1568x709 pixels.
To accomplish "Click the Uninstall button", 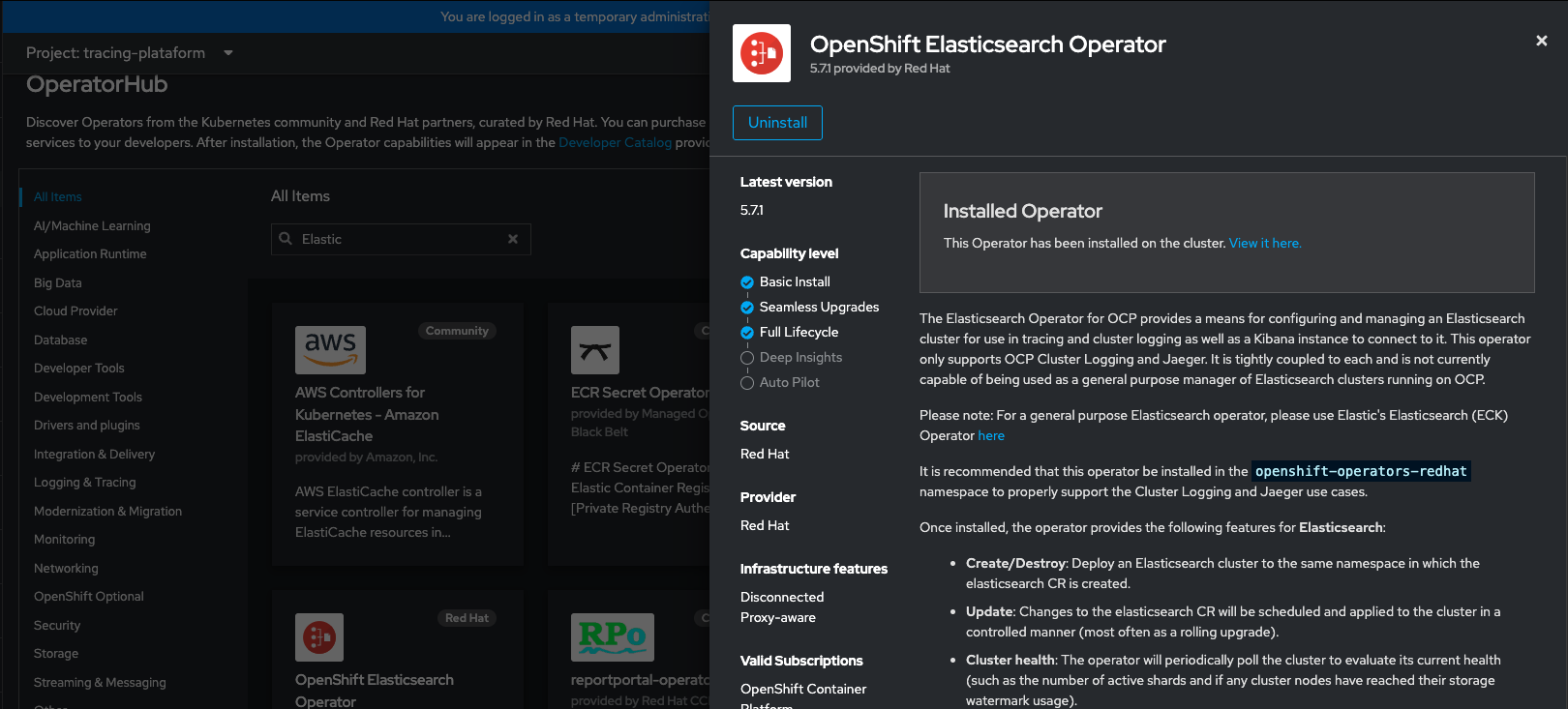I will tap(777, 123).
